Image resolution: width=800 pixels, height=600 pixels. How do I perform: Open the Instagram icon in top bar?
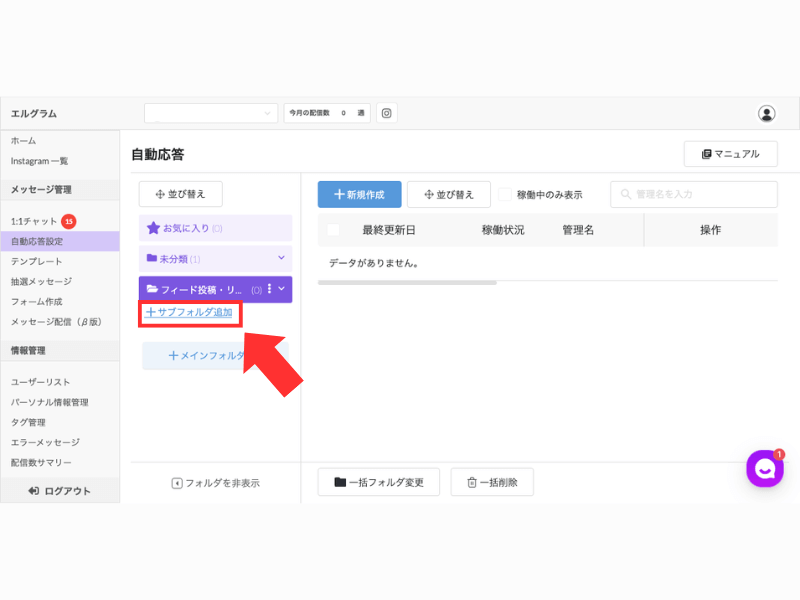tap(386, 113)
